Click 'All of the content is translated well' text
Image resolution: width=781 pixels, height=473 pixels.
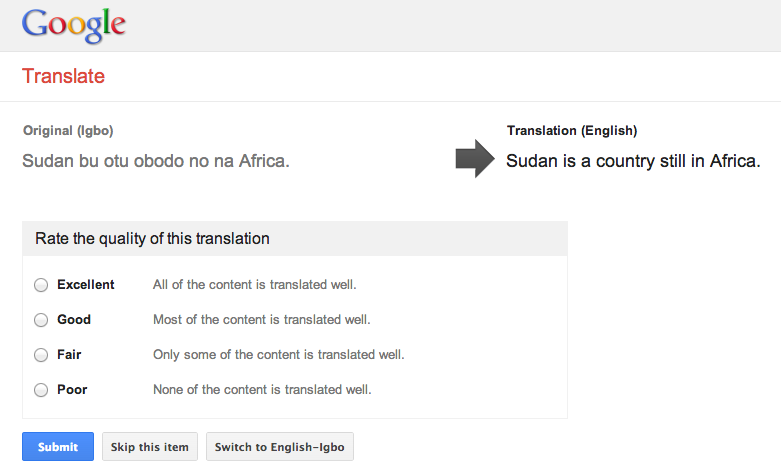pos(255,285)
